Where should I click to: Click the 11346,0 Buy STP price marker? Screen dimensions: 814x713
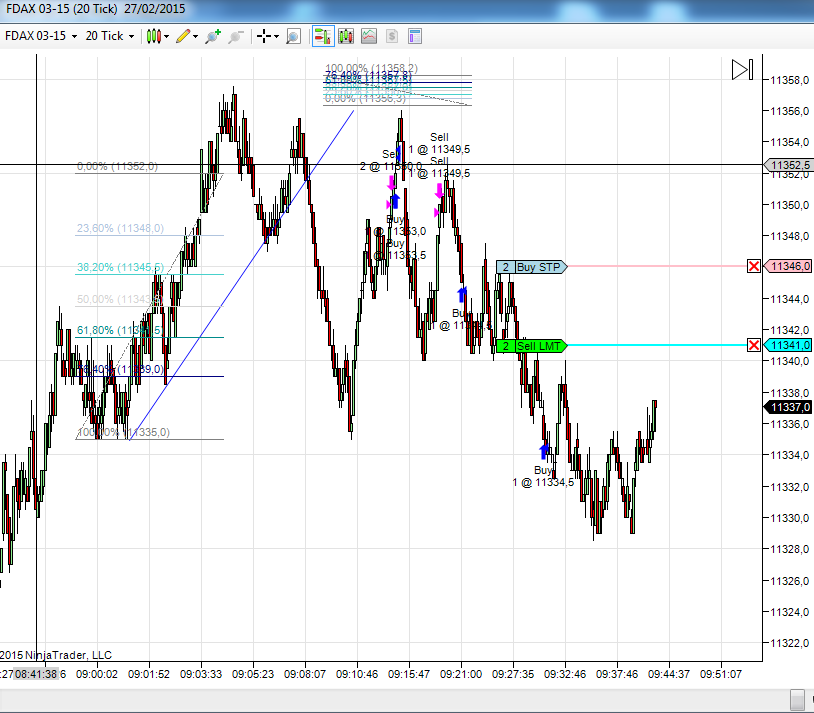[x=788, y=266]
